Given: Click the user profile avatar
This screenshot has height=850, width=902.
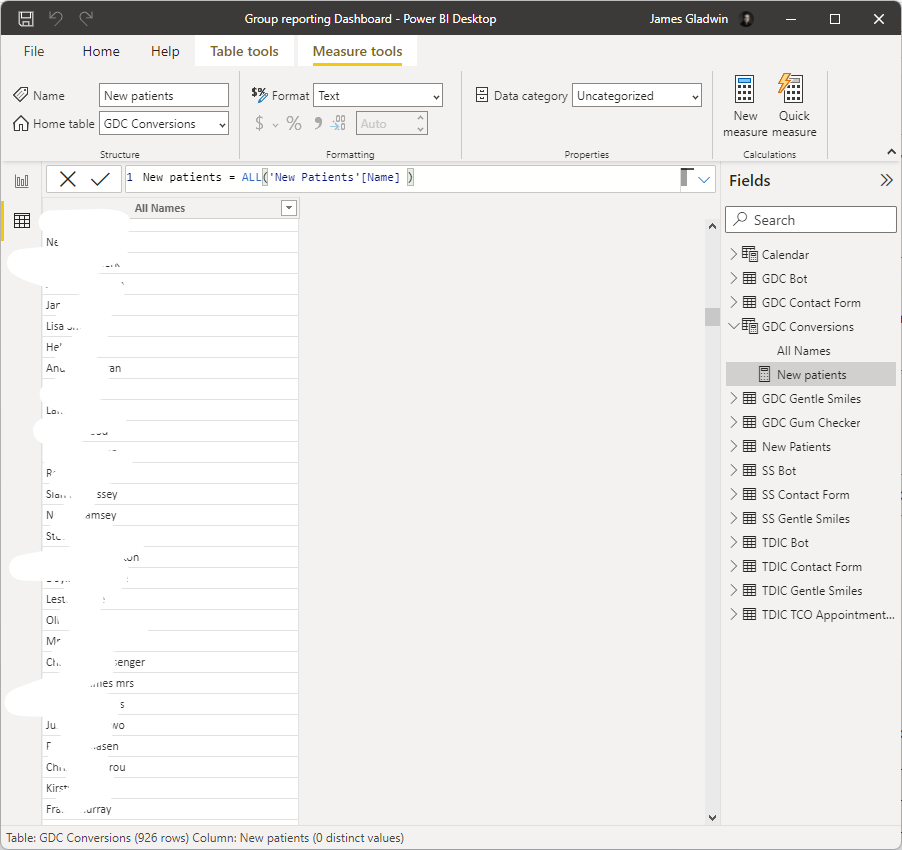Looking at the screenshot, I should (746, 19).
